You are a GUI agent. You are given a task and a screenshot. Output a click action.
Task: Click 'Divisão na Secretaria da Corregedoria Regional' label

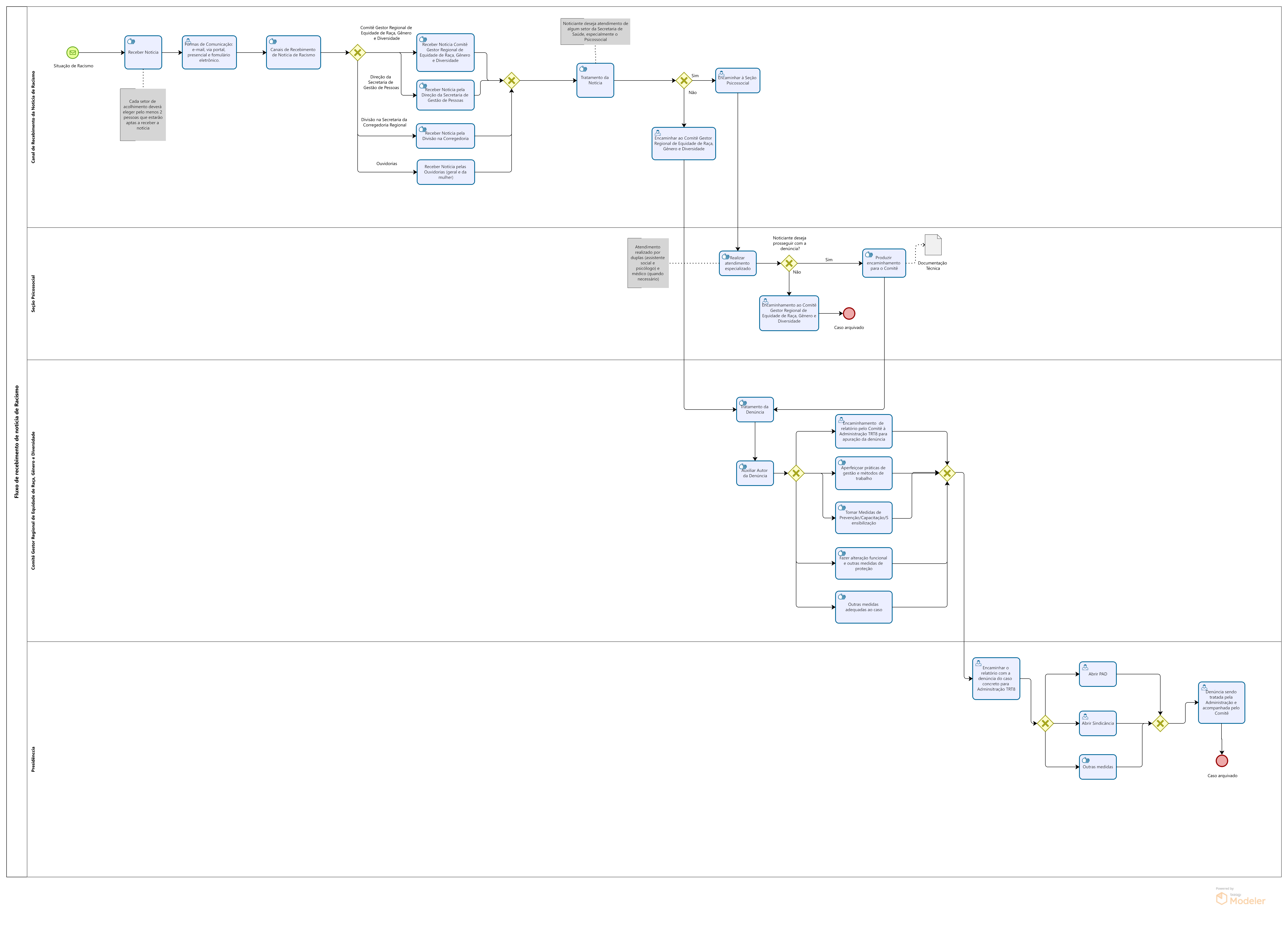(x=384, y=122)
